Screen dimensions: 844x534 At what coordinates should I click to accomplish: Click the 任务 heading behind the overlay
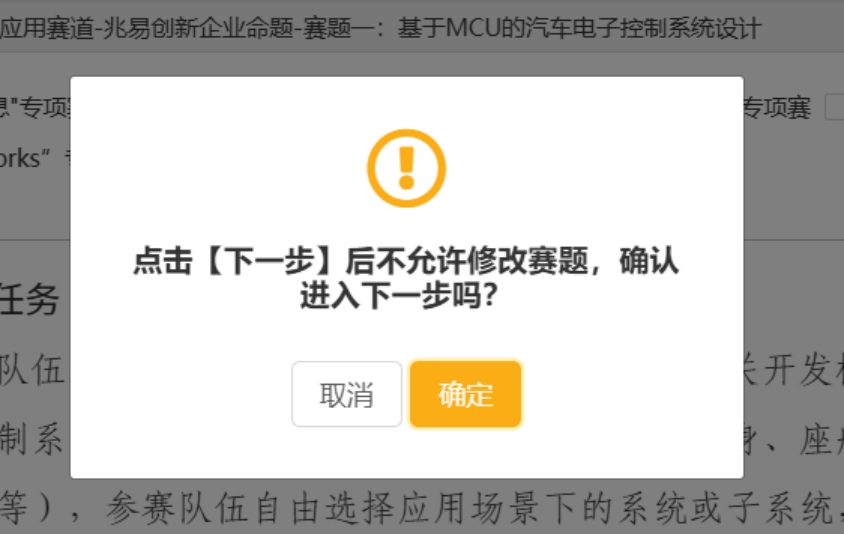tap(29, 300)
